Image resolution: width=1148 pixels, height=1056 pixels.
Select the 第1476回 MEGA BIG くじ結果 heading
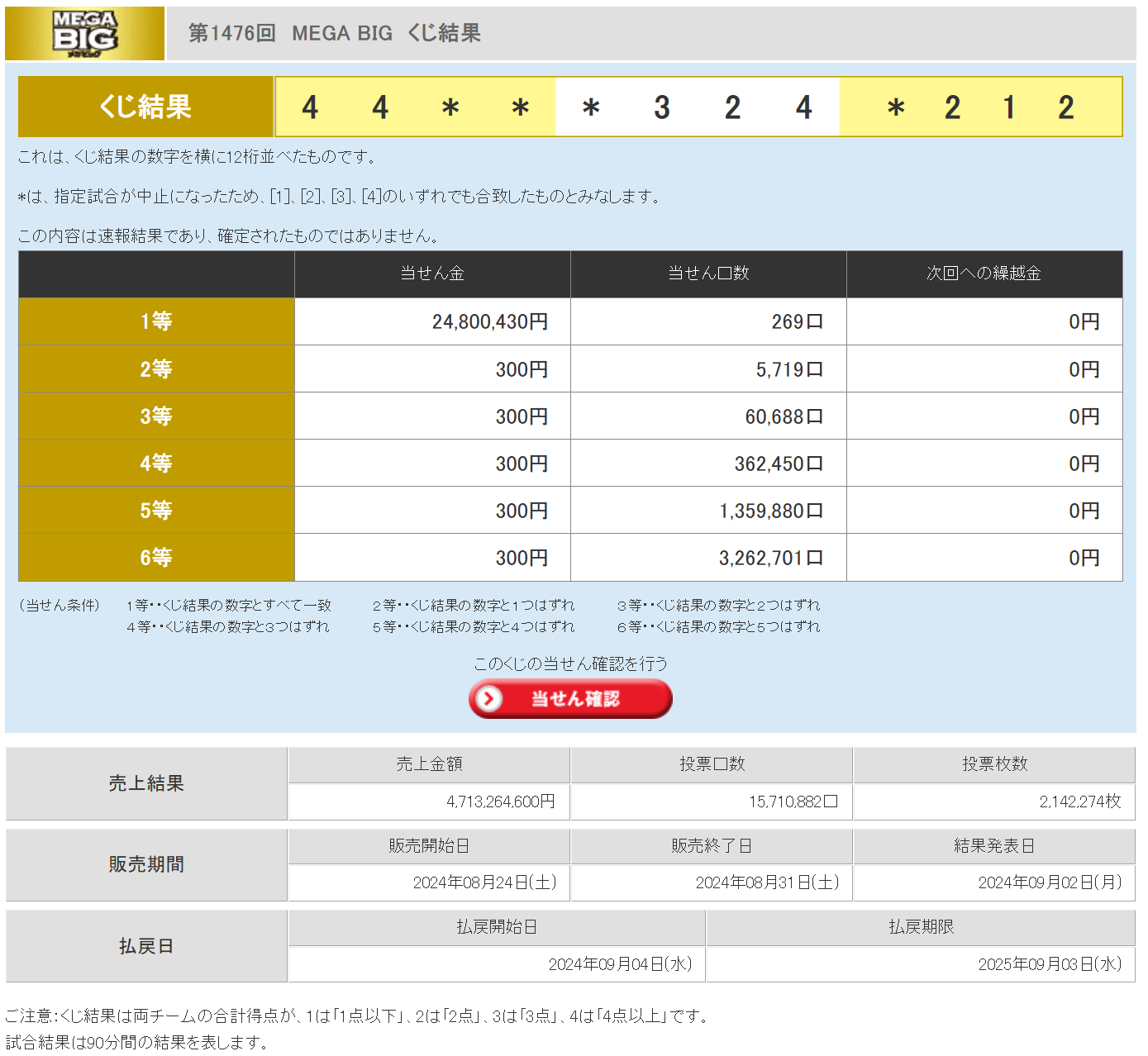click(x=335, y=33)
